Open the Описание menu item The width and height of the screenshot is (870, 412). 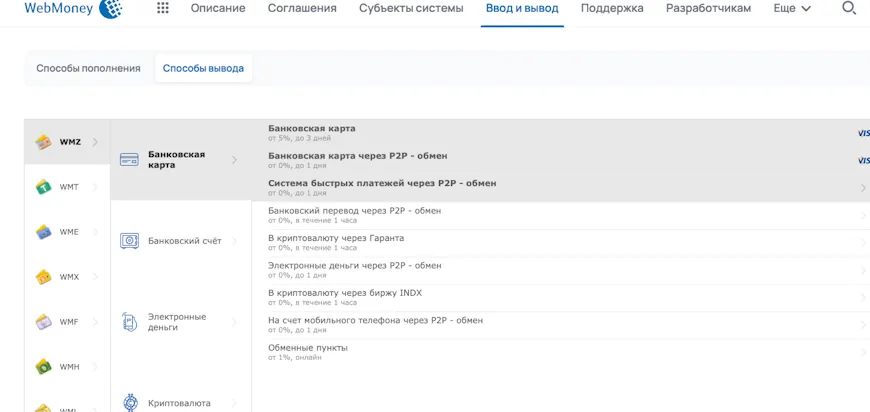(x=218, y=8)
